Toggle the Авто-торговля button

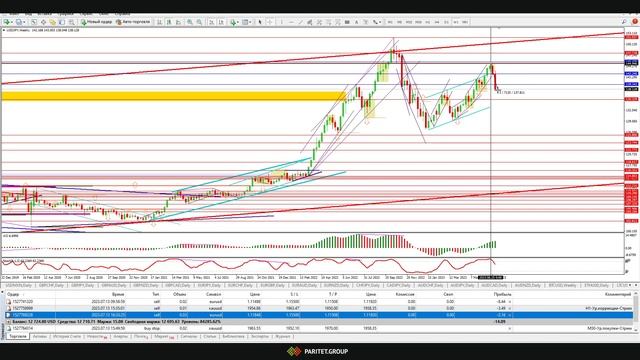pyautogui.click(x=133, y=22)
